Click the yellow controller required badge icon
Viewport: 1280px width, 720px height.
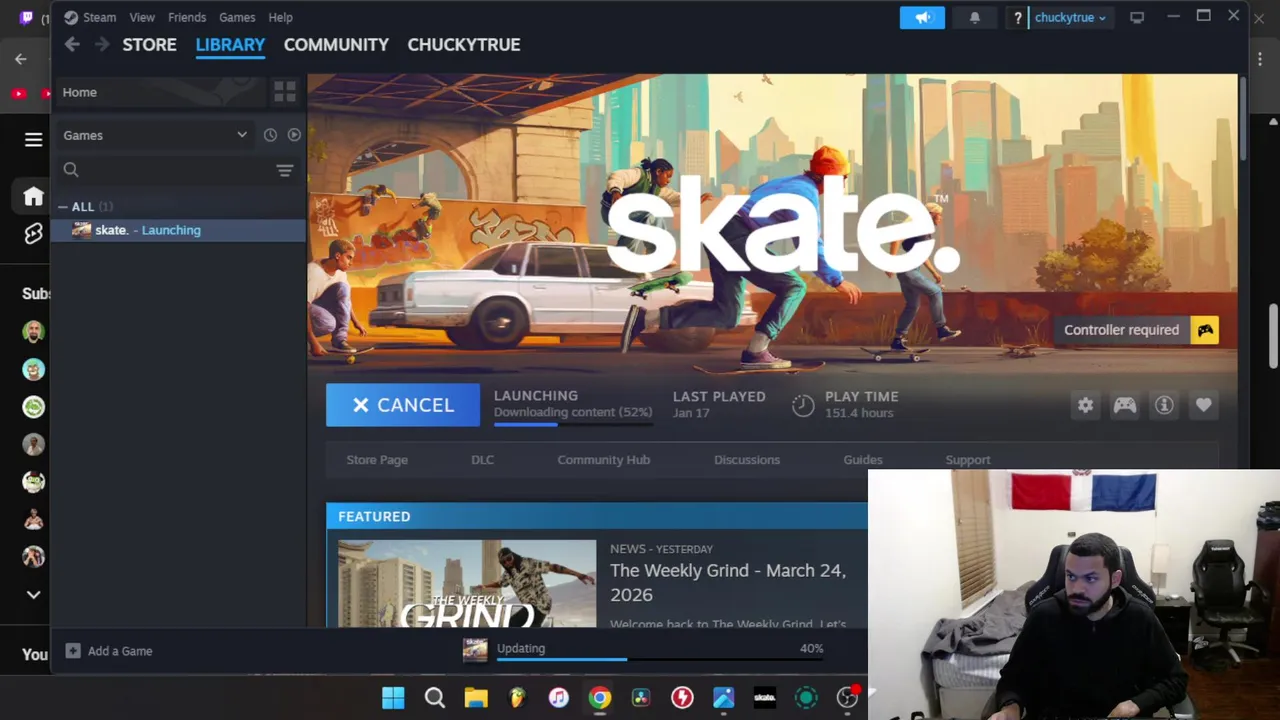click(x=1205, y=330)
